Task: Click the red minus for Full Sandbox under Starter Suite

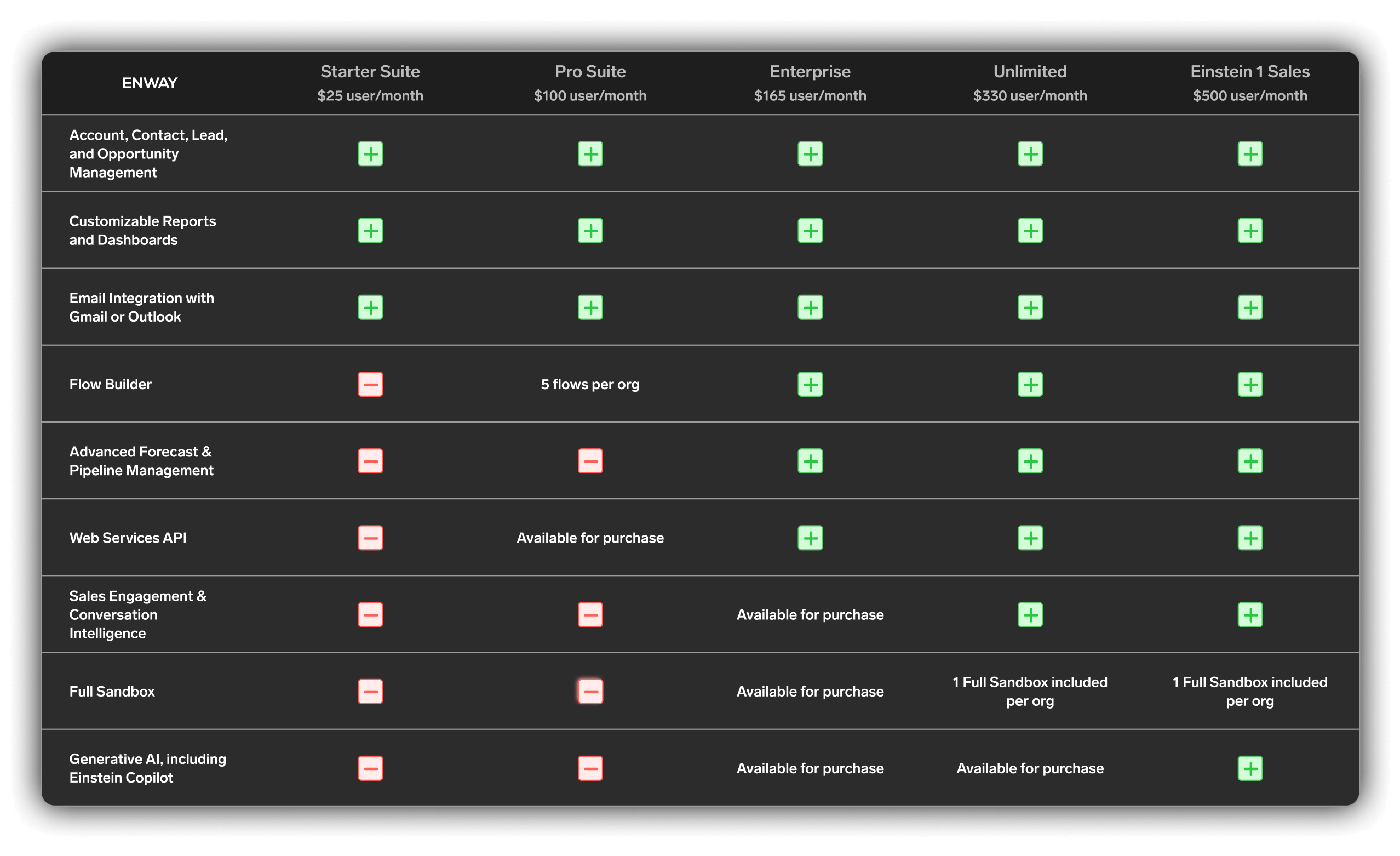Action: (x=370, y=691)
